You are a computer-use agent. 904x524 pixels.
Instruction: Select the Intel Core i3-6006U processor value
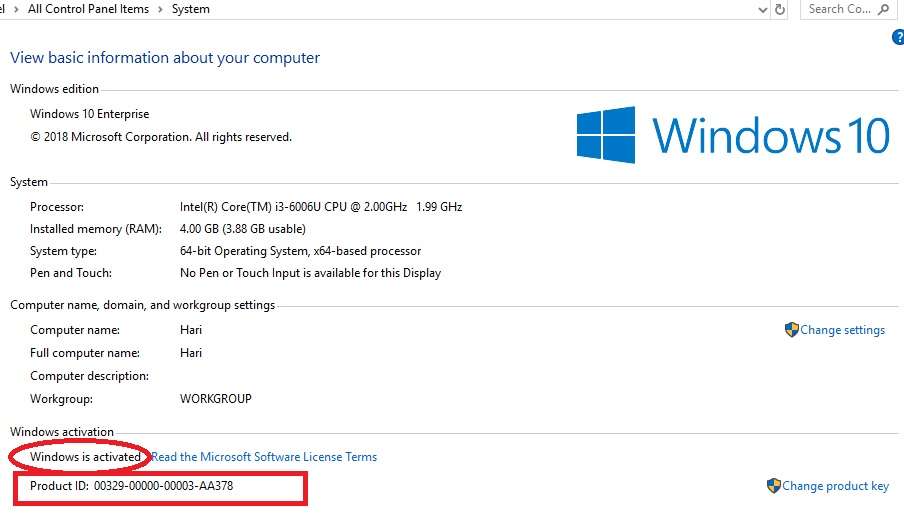[x=321, y=207]
